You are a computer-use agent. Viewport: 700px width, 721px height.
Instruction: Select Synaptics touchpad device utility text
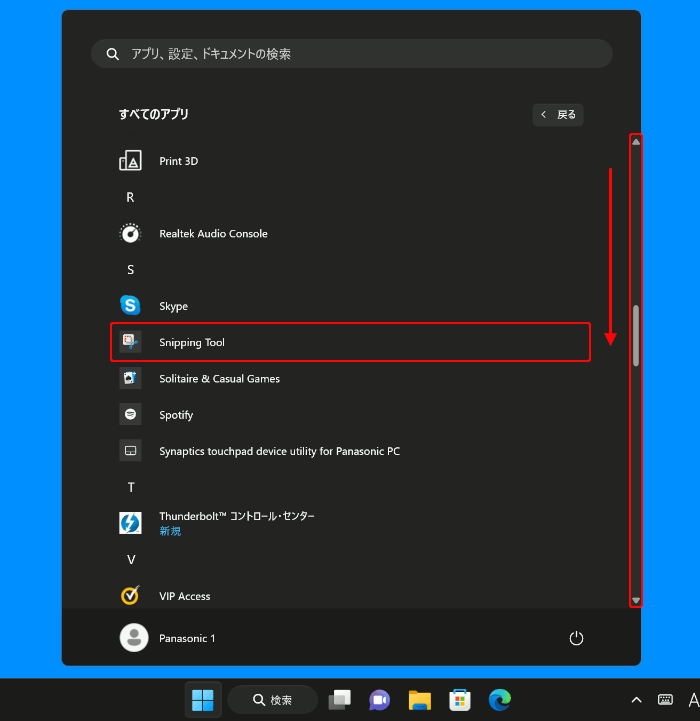[279, 451]
